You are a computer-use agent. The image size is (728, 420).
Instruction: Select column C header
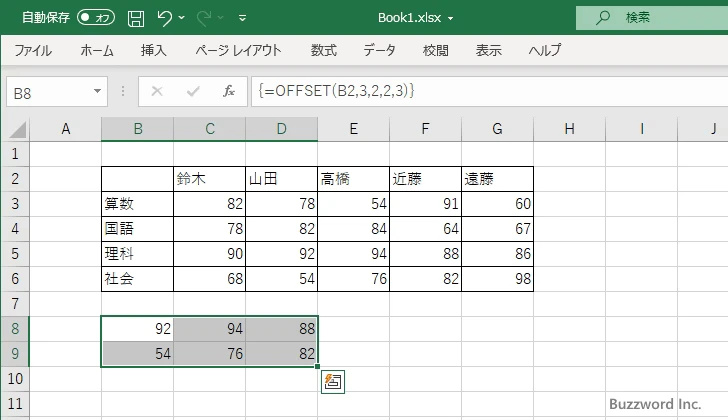pos(210,129)
